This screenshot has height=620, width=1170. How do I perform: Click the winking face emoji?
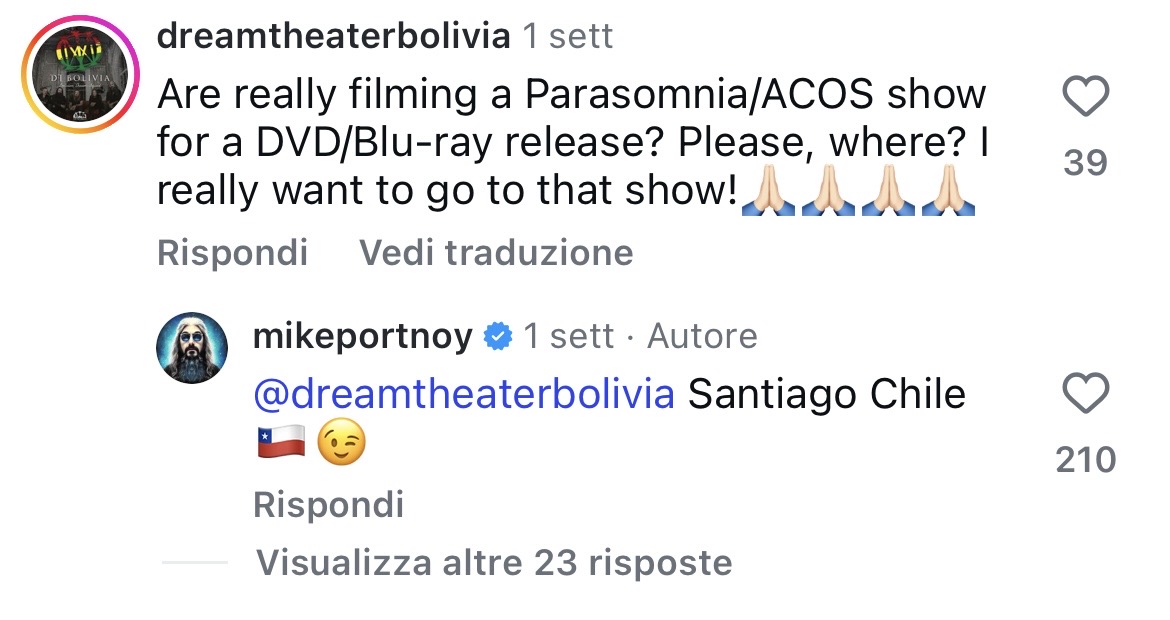341,444
